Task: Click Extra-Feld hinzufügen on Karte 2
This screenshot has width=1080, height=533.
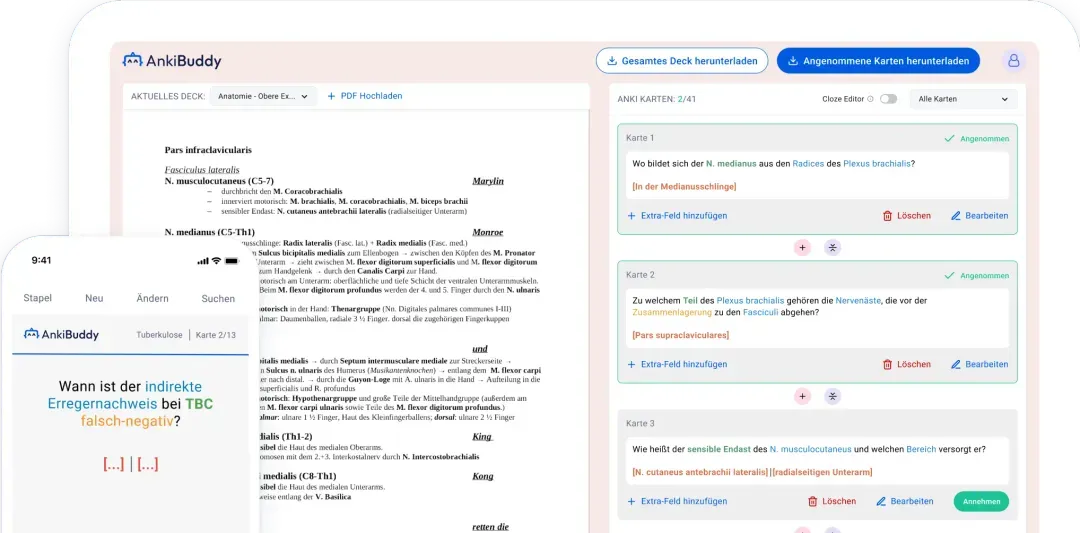Action: tap(677, 364)
